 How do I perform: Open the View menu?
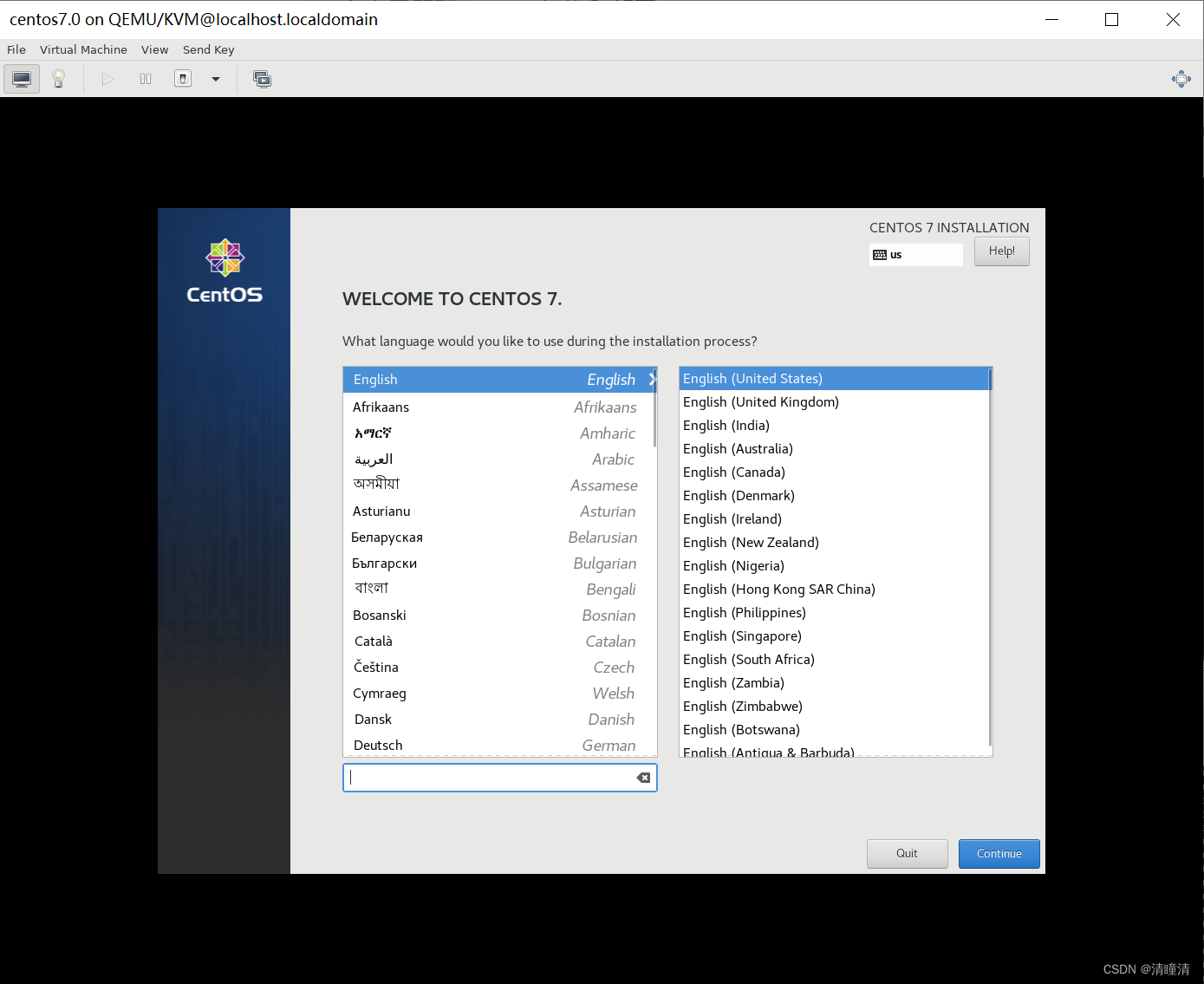tap(155, 49)
